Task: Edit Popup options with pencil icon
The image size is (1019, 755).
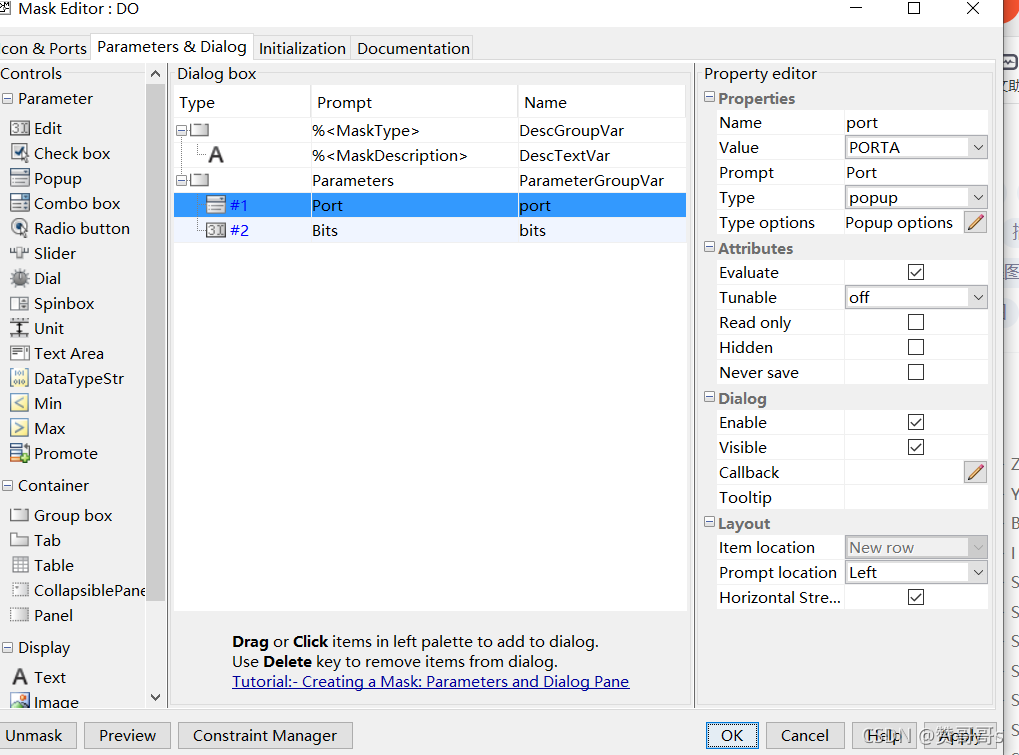Action: tap(975, 223)
